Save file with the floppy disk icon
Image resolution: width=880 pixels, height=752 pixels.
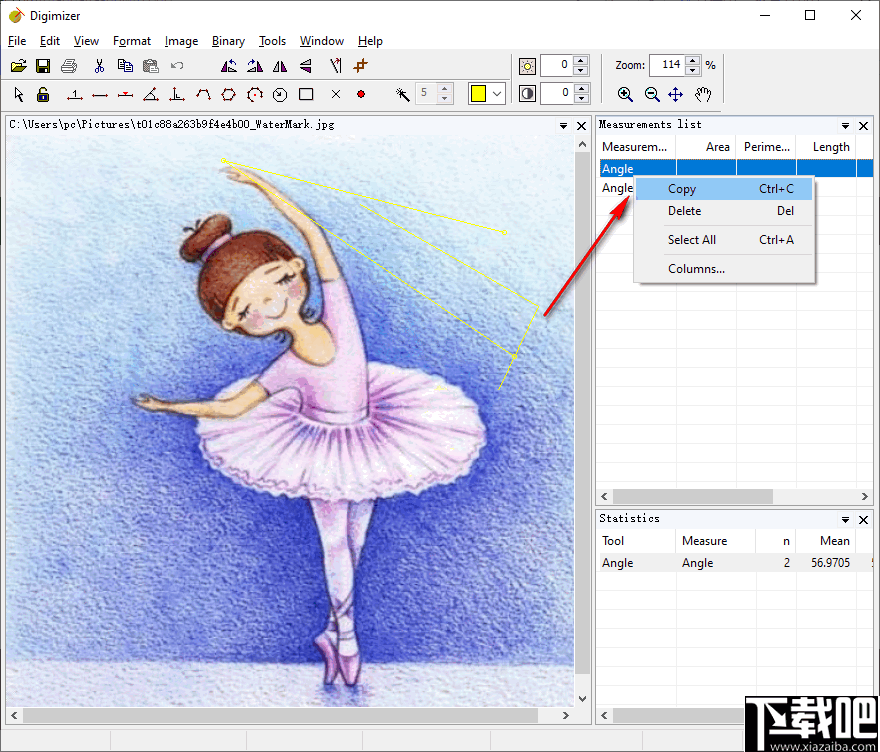(43, 66)
